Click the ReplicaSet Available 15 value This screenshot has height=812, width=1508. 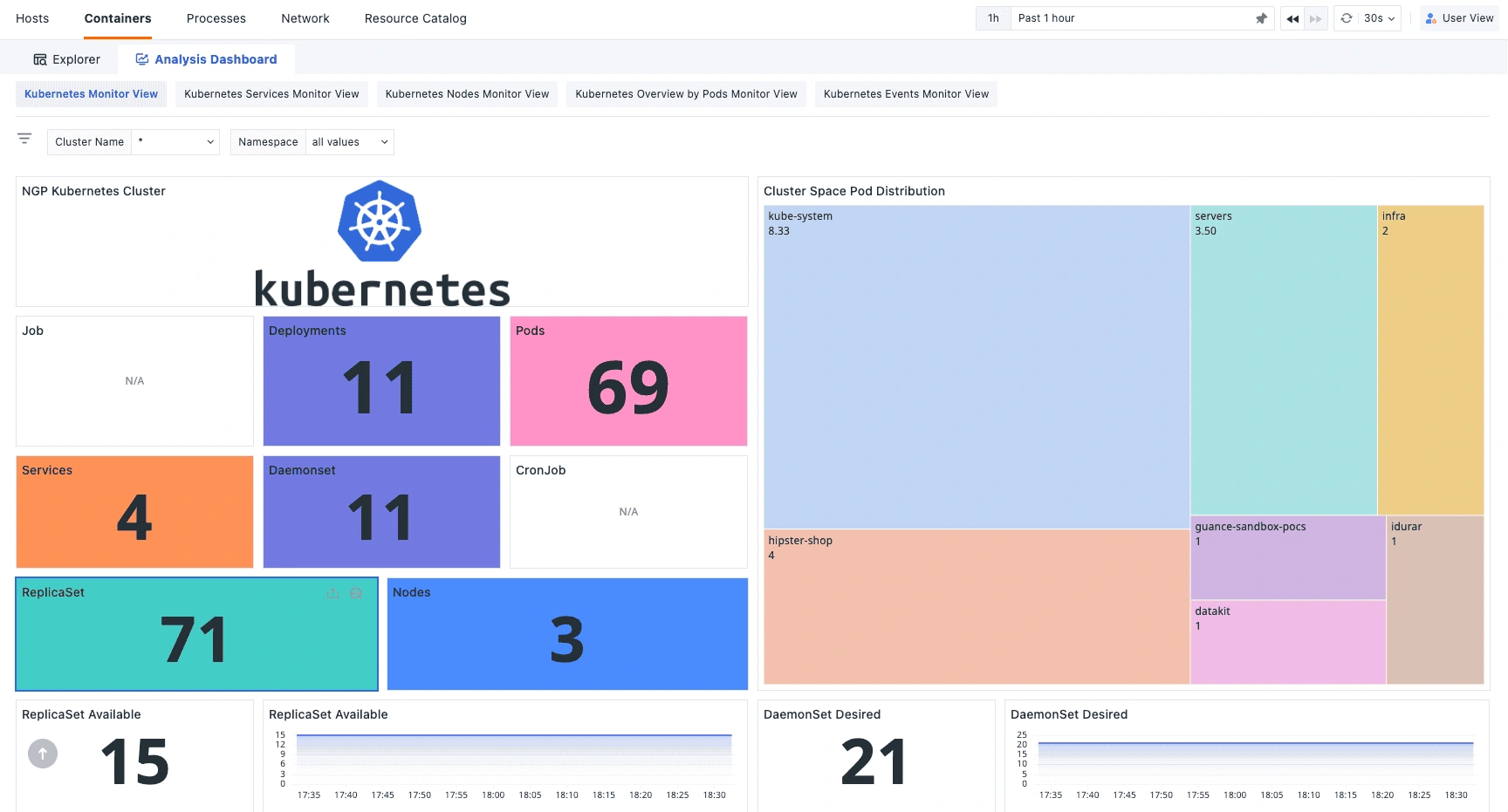click(135, 762)
